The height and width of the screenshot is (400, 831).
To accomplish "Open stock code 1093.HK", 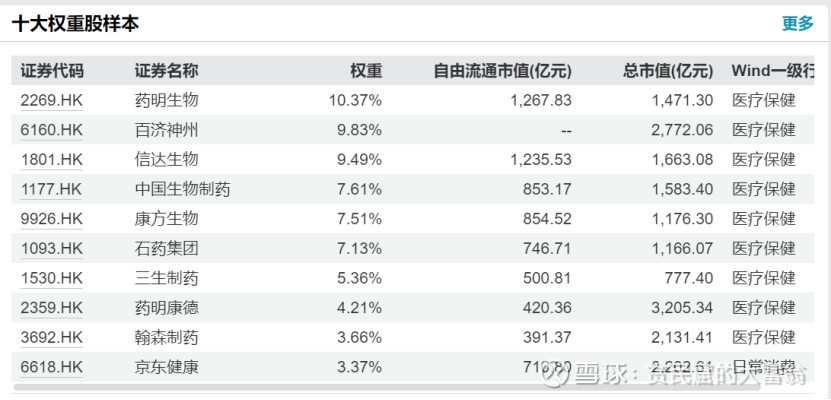I will tap(51, 248).
